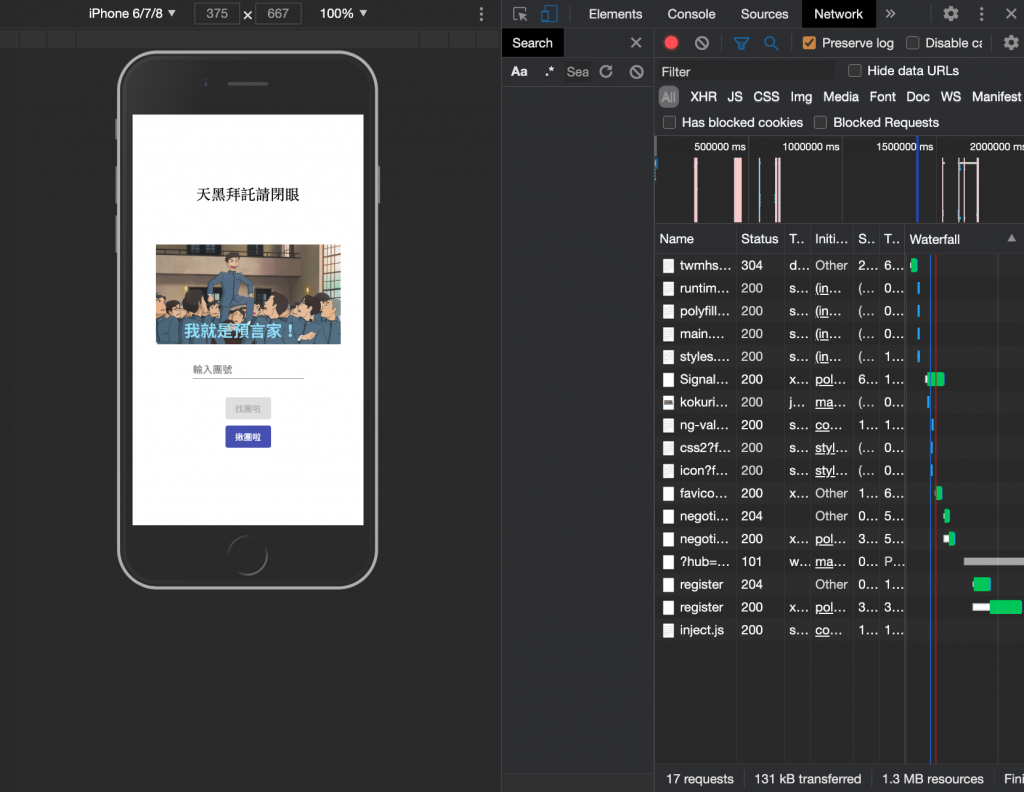Image resolution: width=1024 pixels, height=792 pixels.
Task: Click the grey 找團啦 button
Action: [248, 409]
